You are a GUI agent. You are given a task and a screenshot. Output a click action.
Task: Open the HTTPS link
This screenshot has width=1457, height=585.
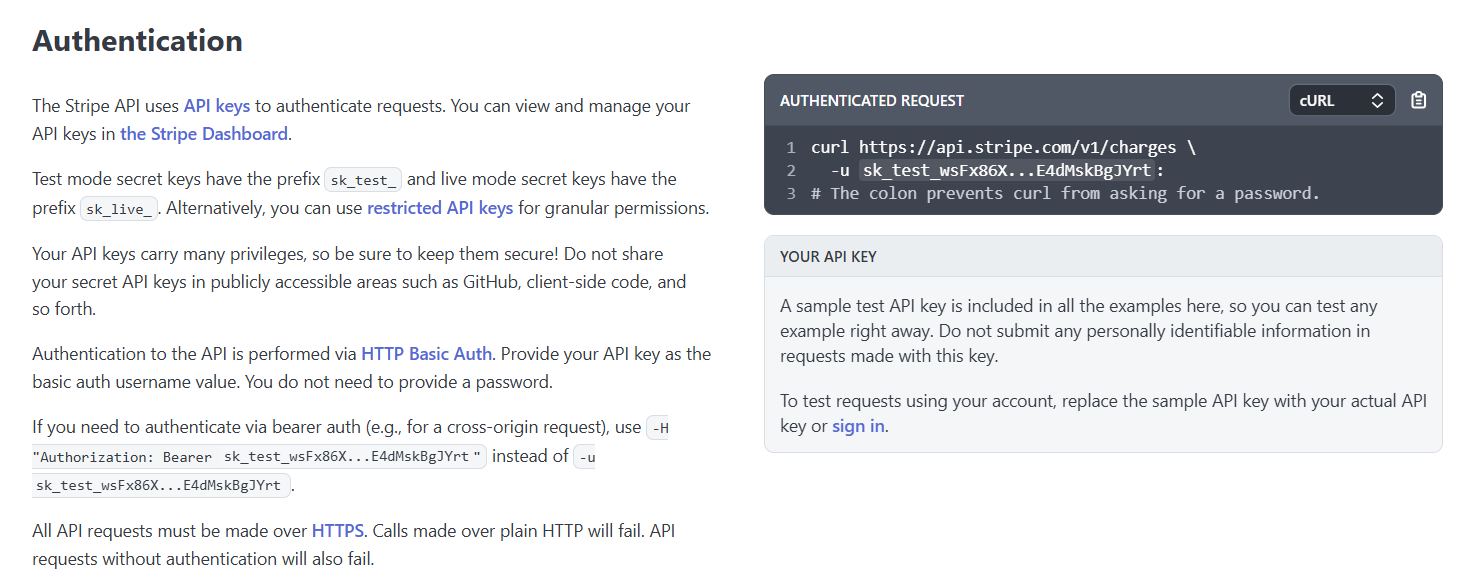click(x=338, y=530)
